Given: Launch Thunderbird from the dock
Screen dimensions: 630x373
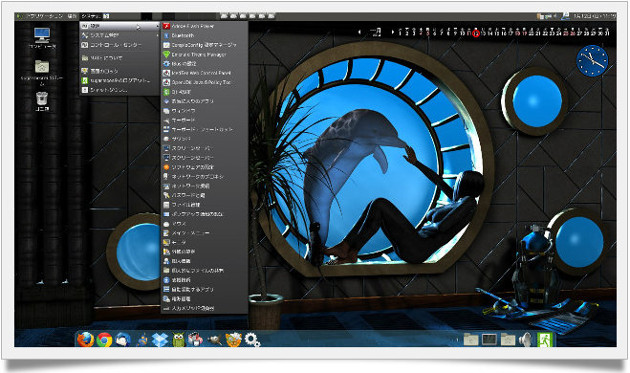Looking at the screenshot, I should 123,340.
